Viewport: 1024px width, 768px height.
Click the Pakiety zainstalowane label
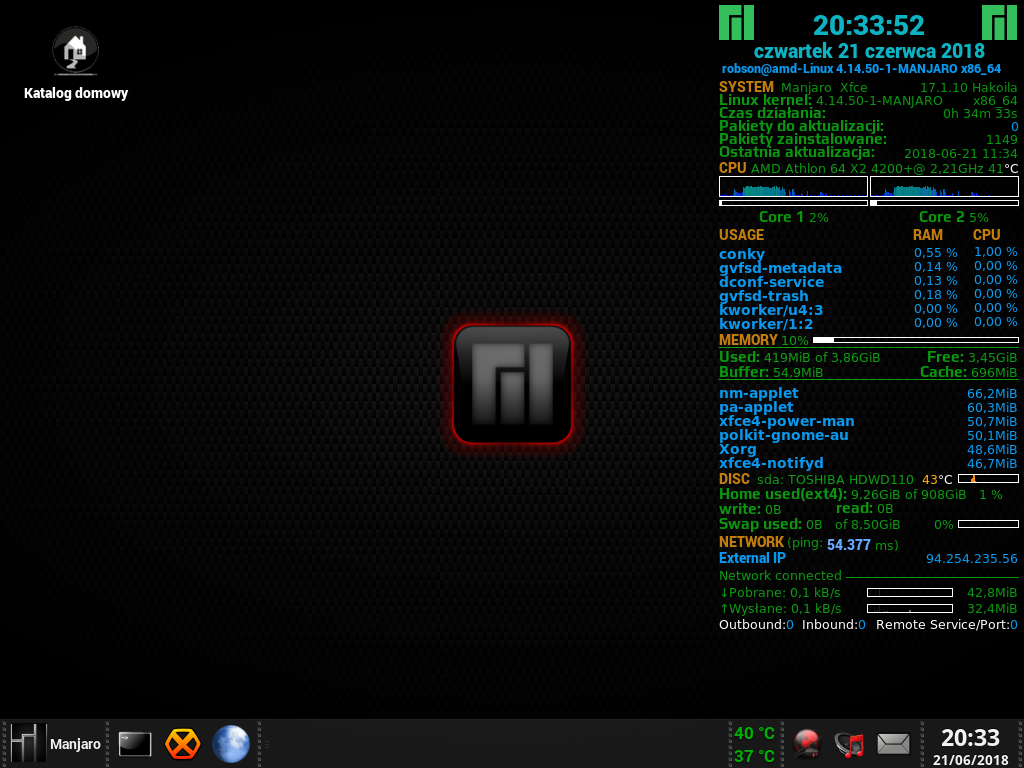(x=803, y=138)
